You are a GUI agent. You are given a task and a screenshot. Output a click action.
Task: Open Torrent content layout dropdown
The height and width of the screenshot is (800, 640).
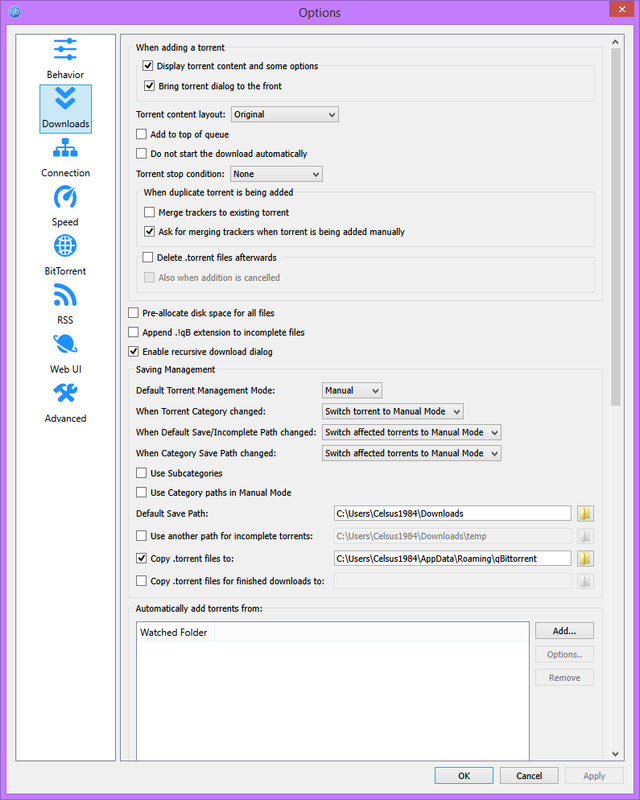pos(285,114)
